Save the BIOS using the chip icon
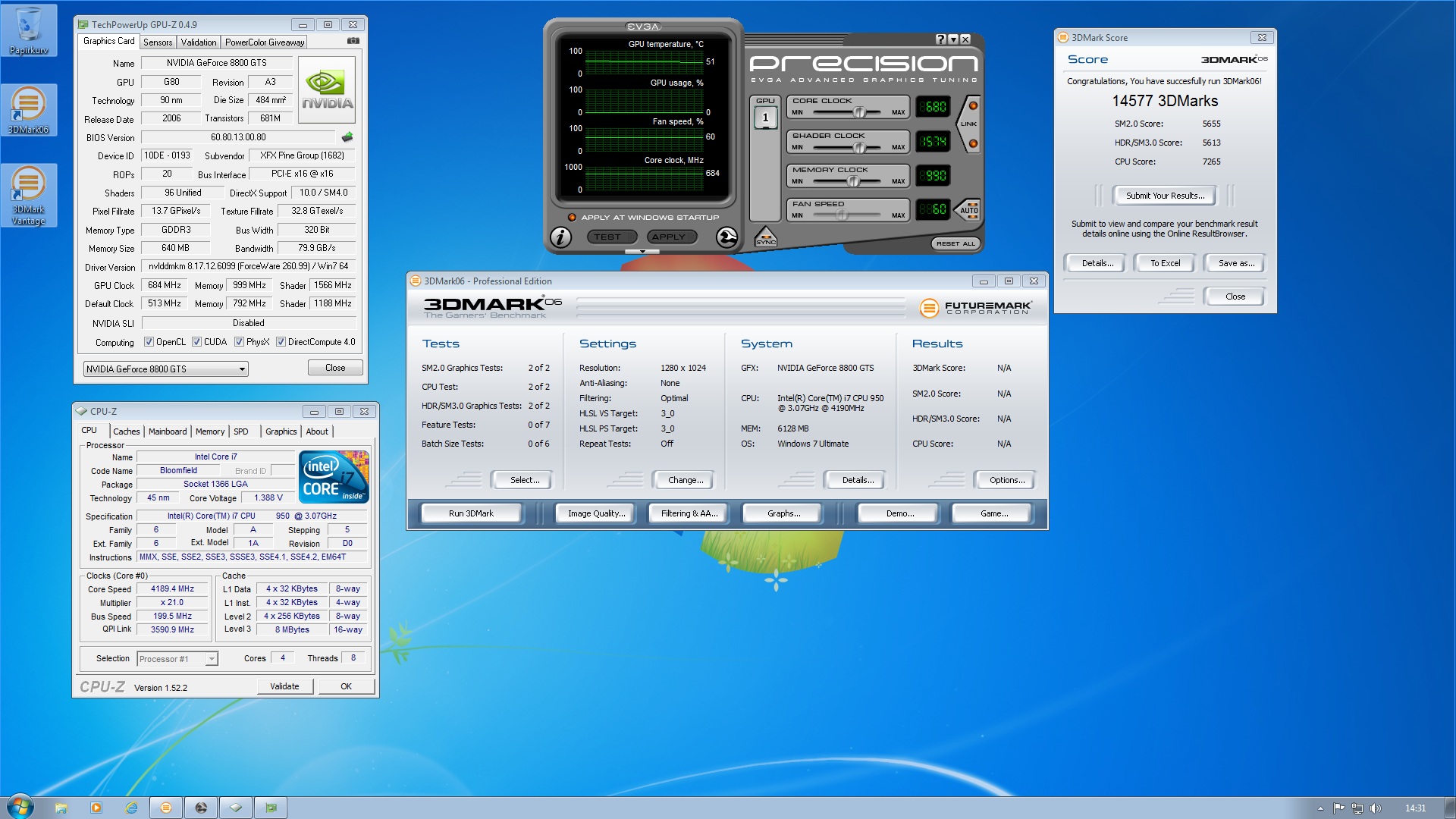Image resolution: width=1456 pixels, height=819 pixels. (347, 137)
